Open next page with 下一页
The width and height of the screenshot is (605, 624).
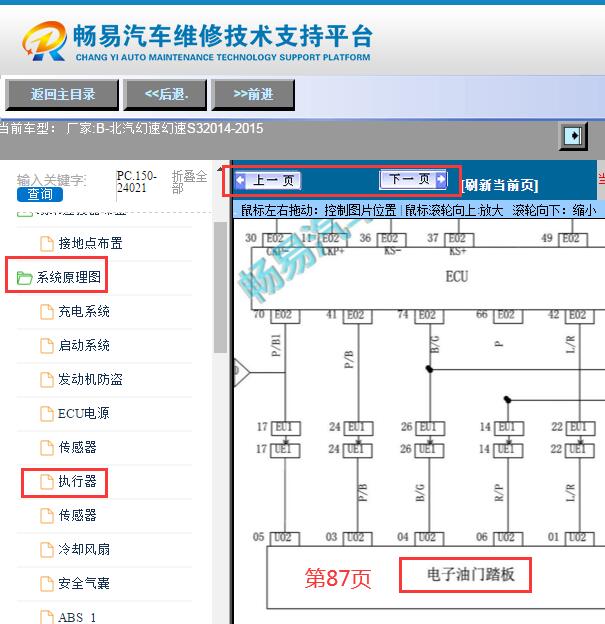[x=413, y=179]
